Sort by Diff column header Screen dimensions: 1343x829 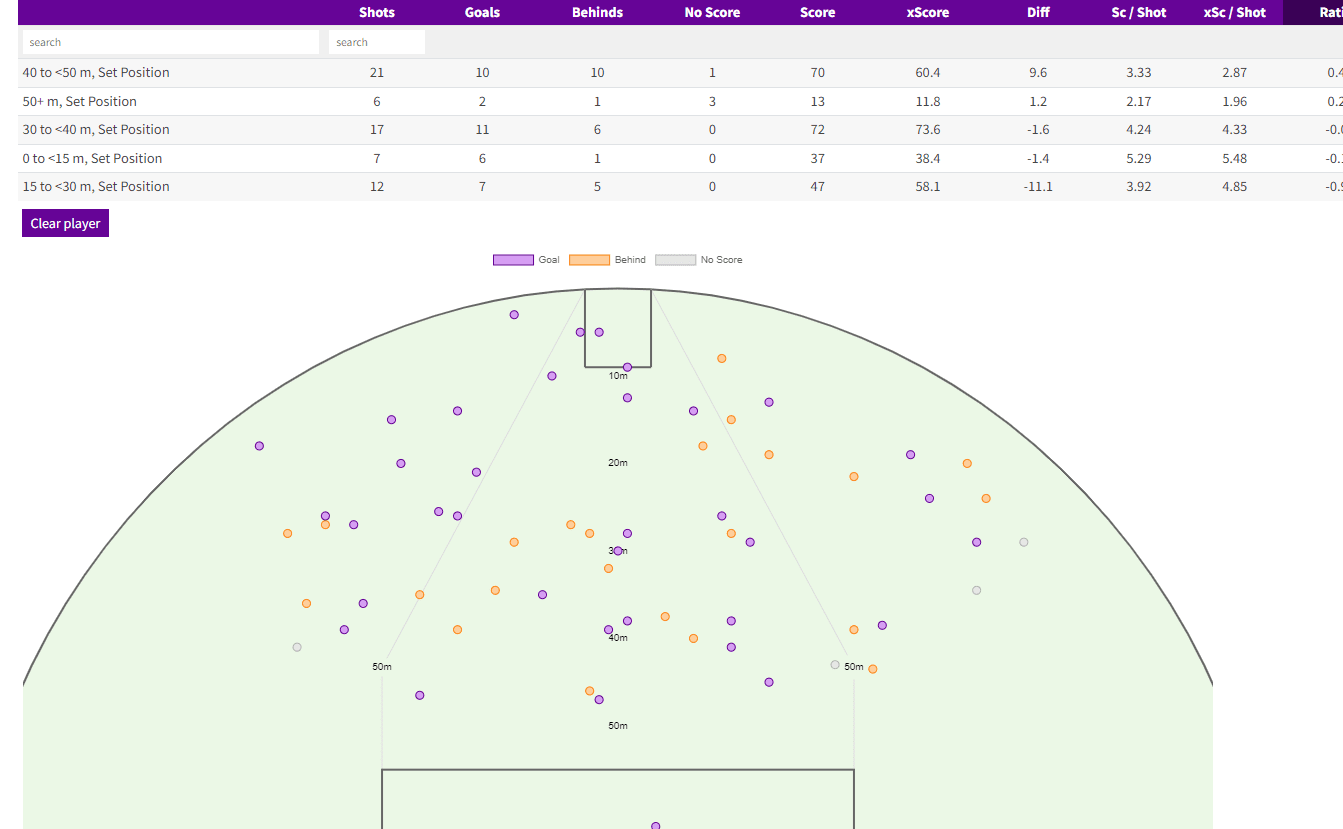[1038, 13]
